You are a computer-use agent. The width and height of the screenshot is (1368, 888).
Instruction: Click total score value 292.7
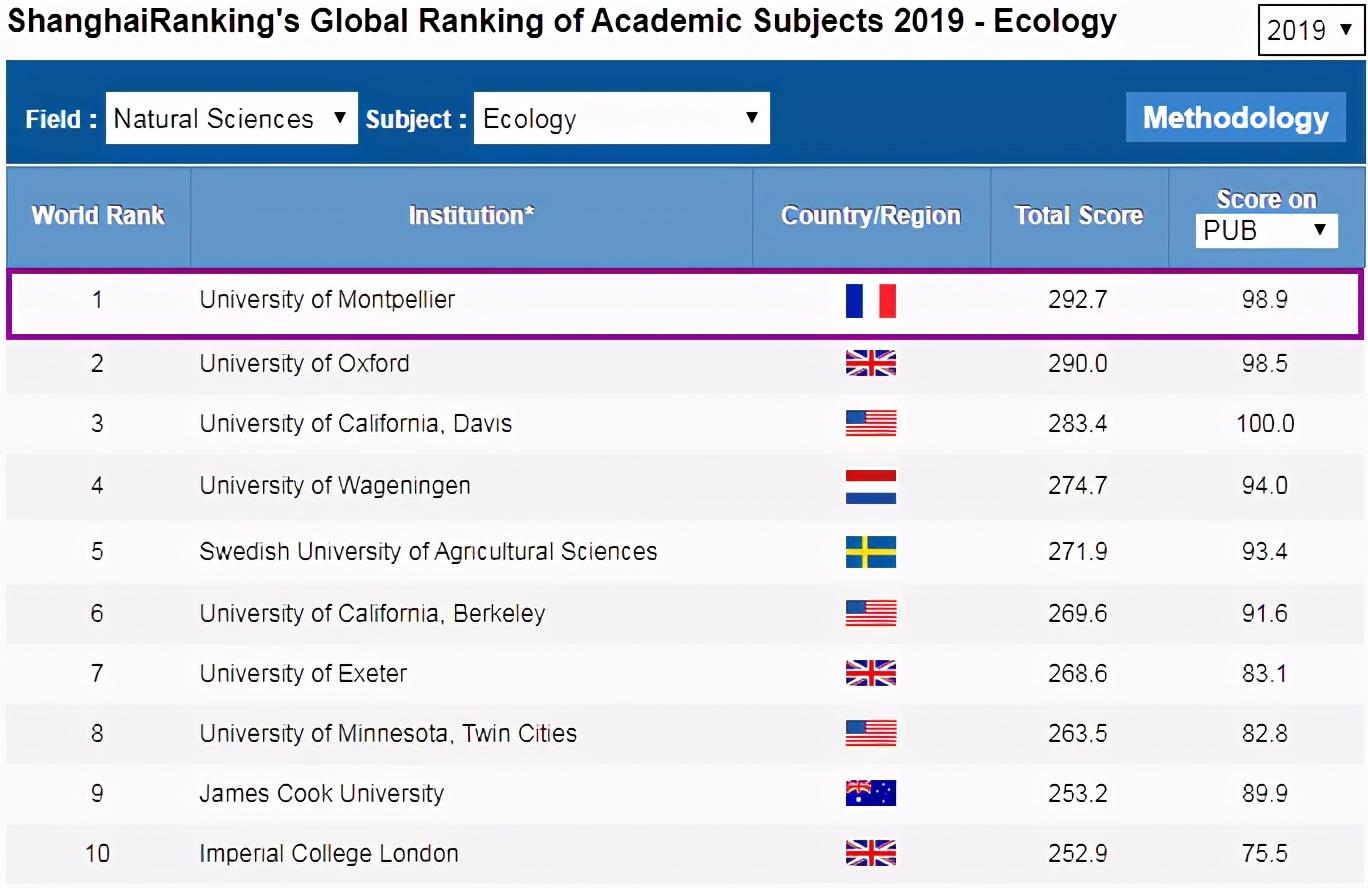tap(1077, 299)
